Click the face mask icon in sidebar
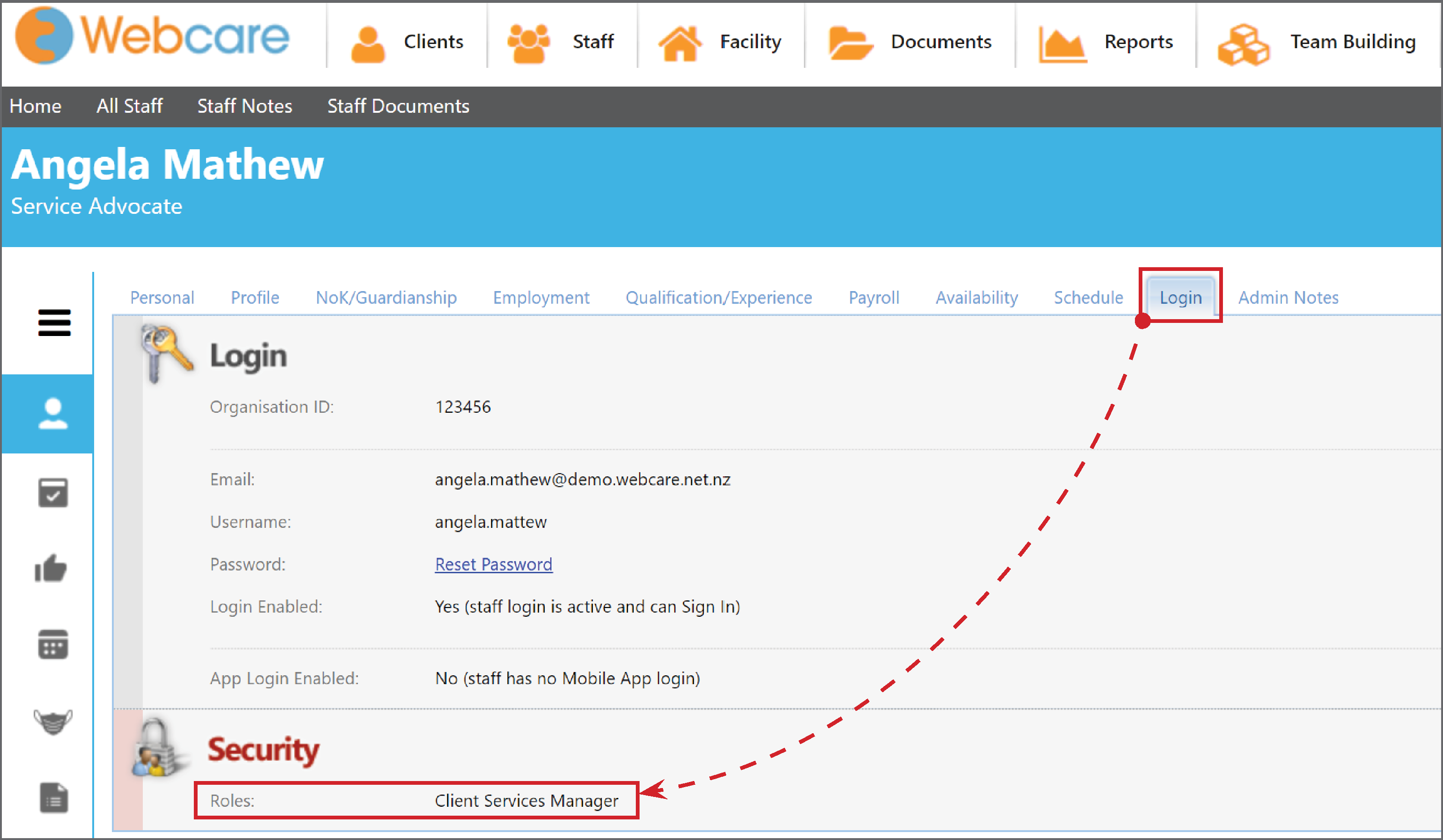The width and height of the screenshot is (1443, 840). pos(53,722)
